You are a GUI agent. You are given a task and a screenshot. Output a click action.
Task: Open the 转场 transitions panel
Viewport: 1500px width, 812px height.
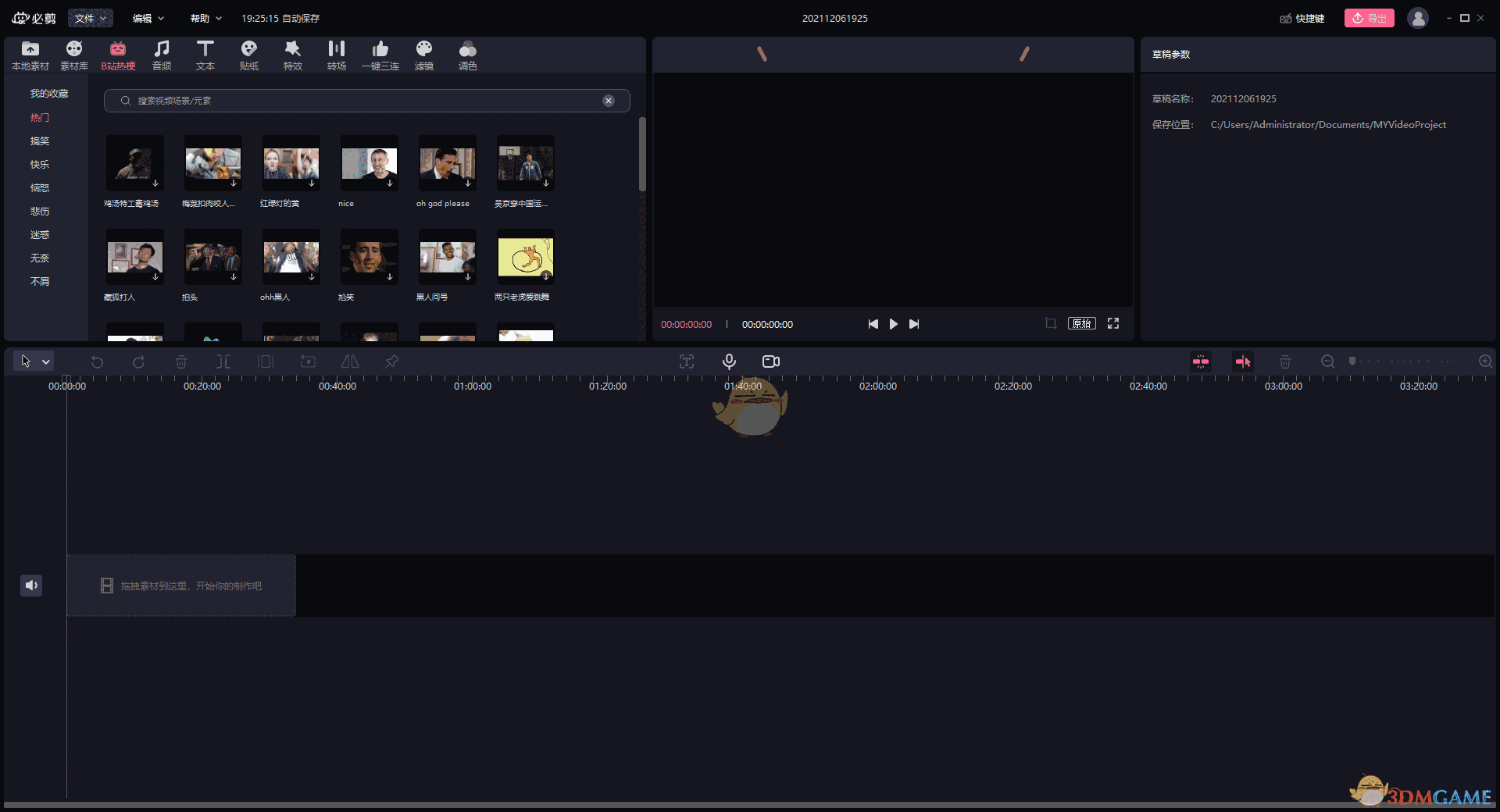click(x=337, y=55)
